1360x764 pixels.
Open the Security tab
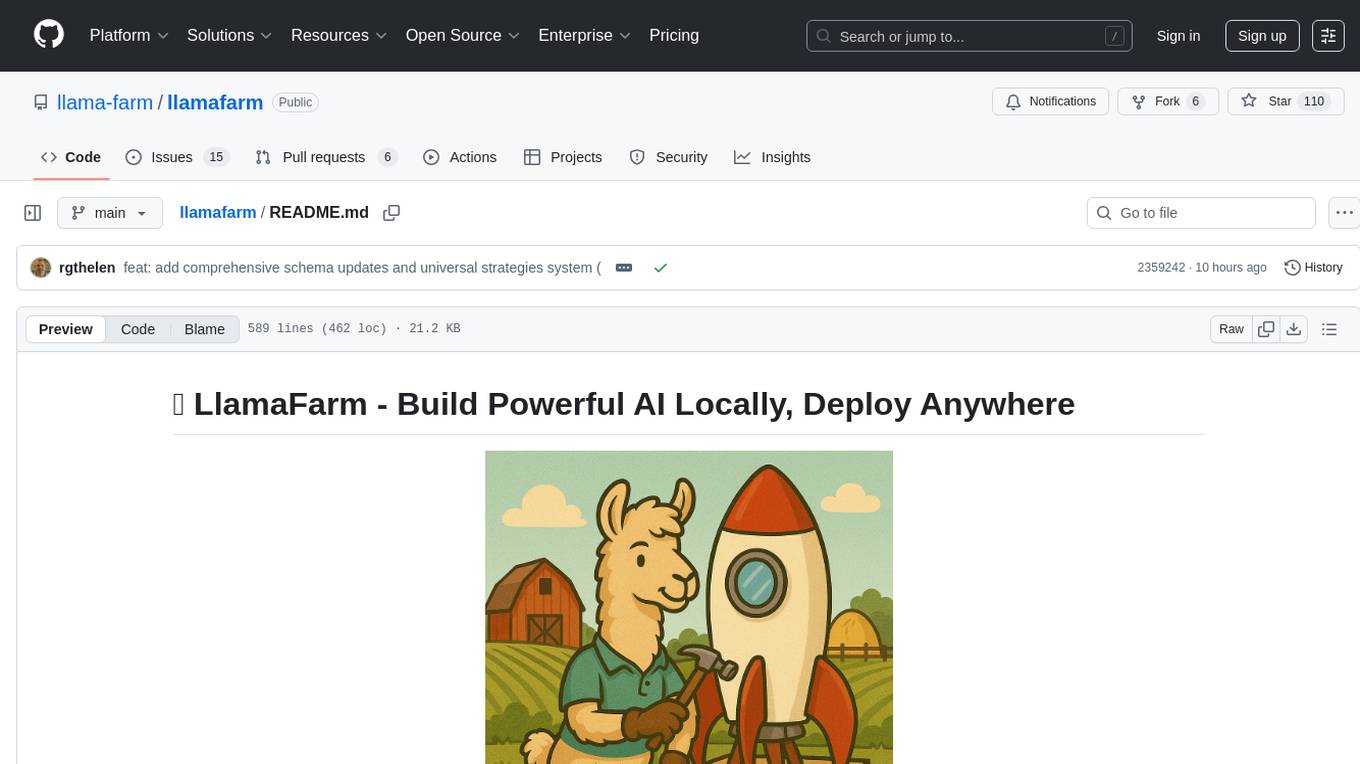point(669,157)
